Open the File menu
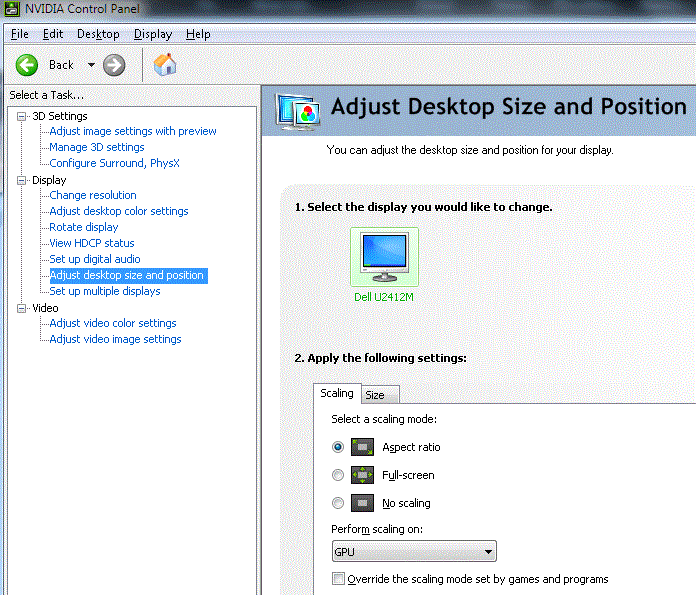Viewport: 696px width, 595px height. click(20, 34)
